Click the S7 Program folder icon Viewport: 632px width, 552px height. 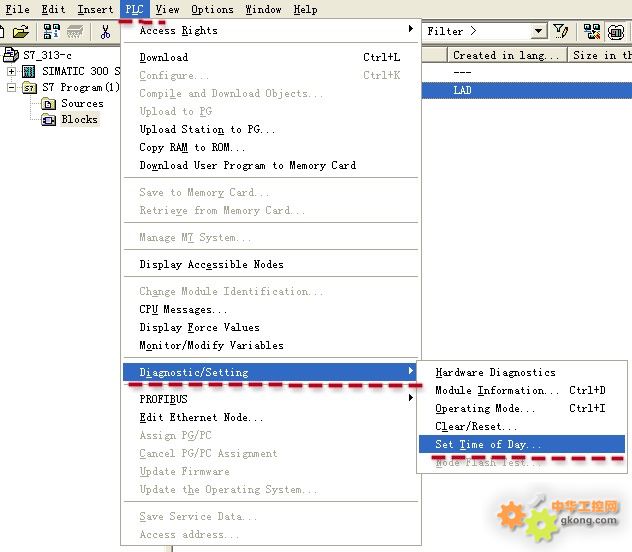pos(29,87)
